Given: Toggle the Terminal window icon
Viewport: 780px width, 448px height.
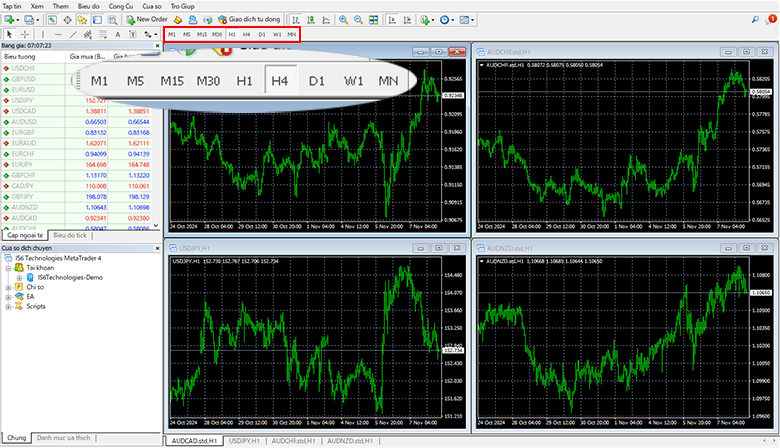Looking at the screenshot, I should click(x=97, y=20).
